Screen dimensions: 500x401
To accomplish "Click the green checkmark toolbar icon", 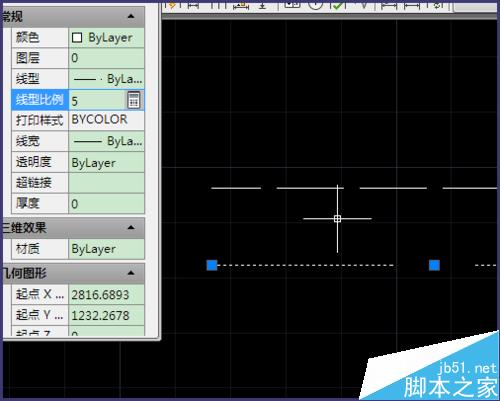I will tap(338, 5).
